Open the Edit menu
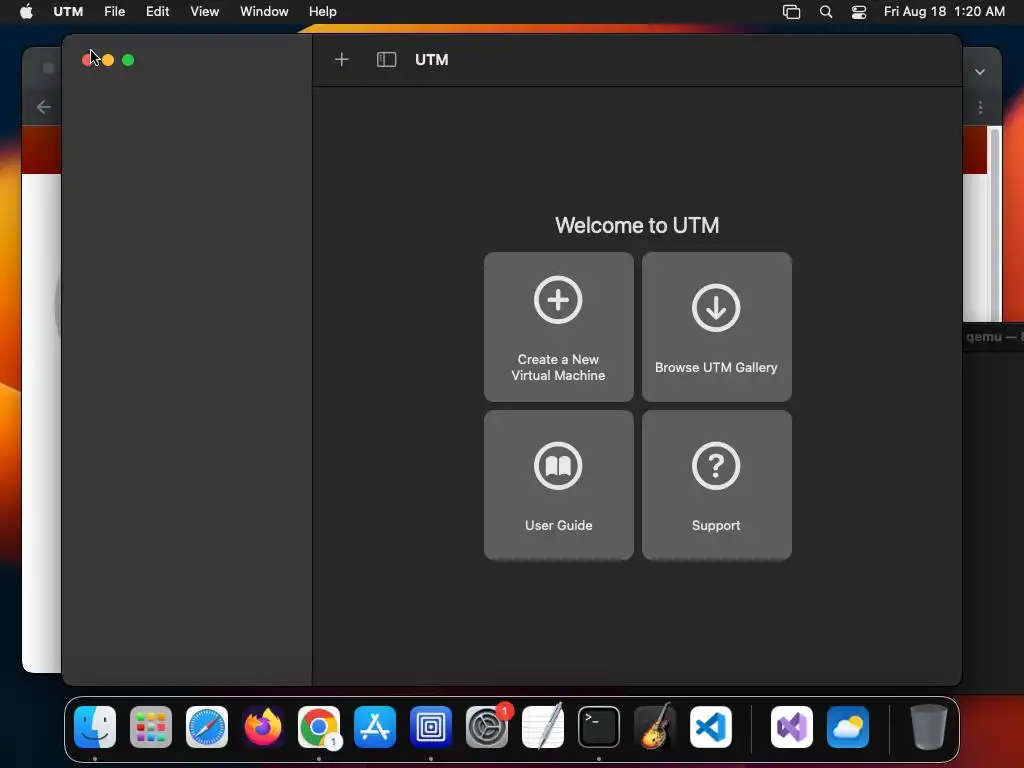The width and height of the screenshot is (1024, 768). [157, 12]
